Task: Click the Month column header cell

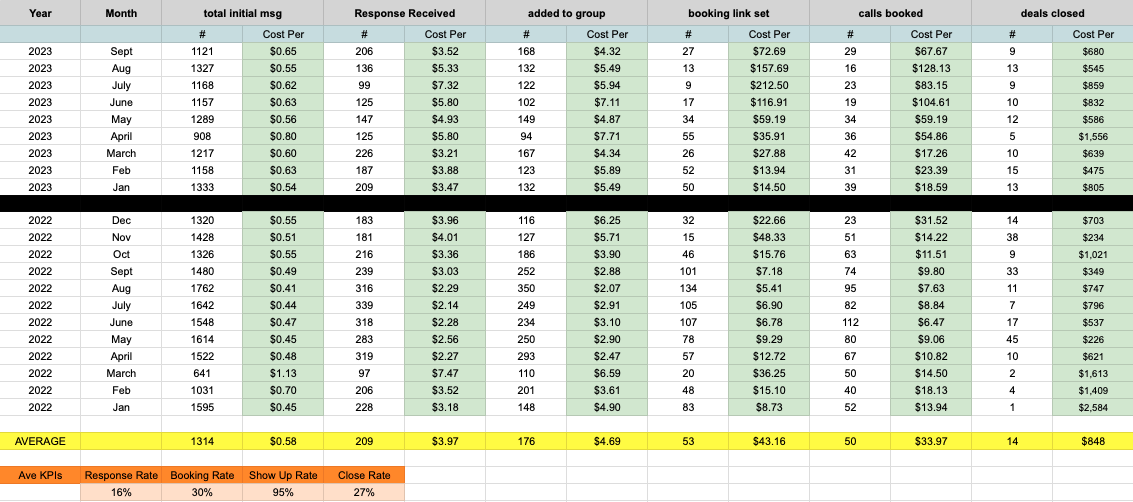Action: point(121,13)
